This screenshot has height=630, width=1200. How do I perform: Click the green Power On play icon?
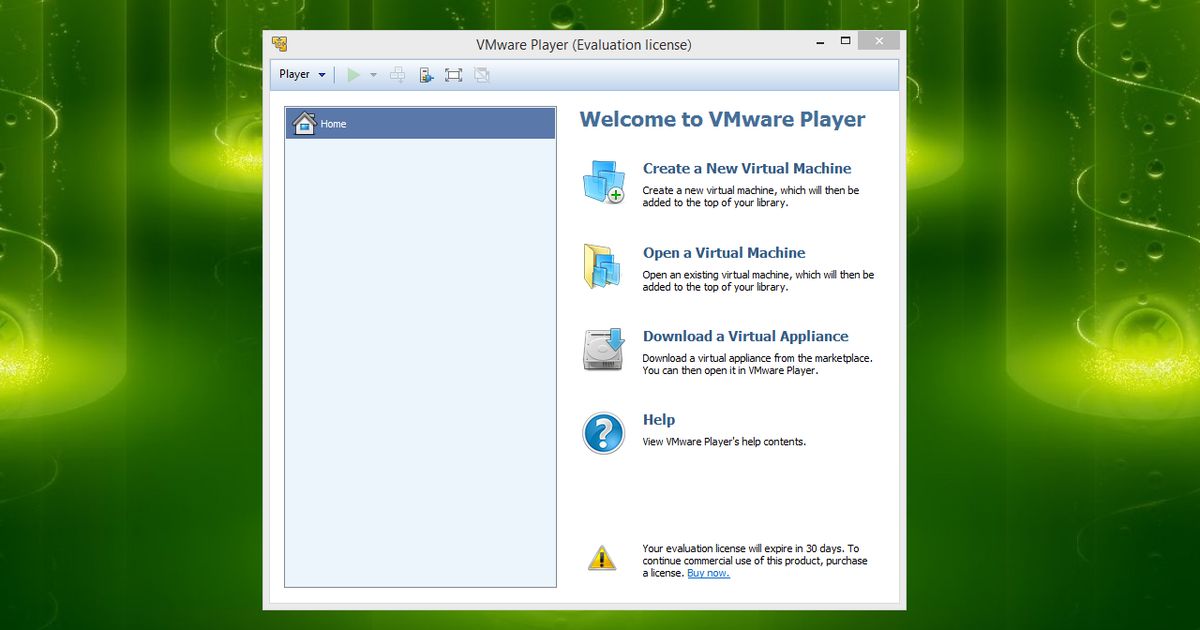tap(353, 75)
